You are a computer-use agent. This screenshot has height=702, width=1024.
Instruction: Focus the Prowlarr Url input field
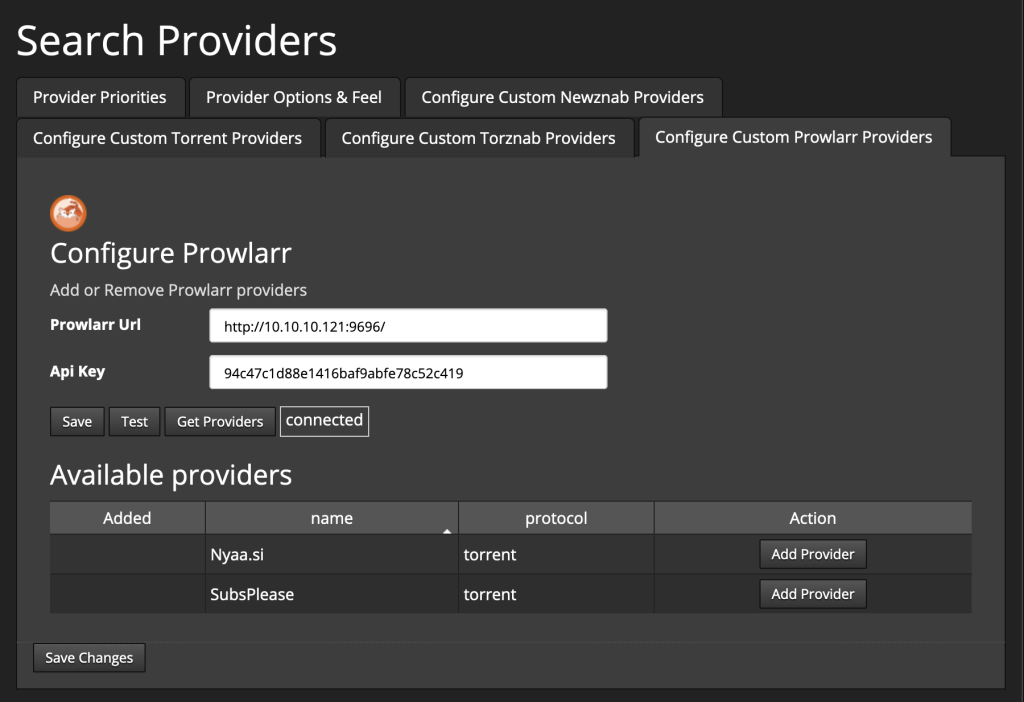click(408, 326)
